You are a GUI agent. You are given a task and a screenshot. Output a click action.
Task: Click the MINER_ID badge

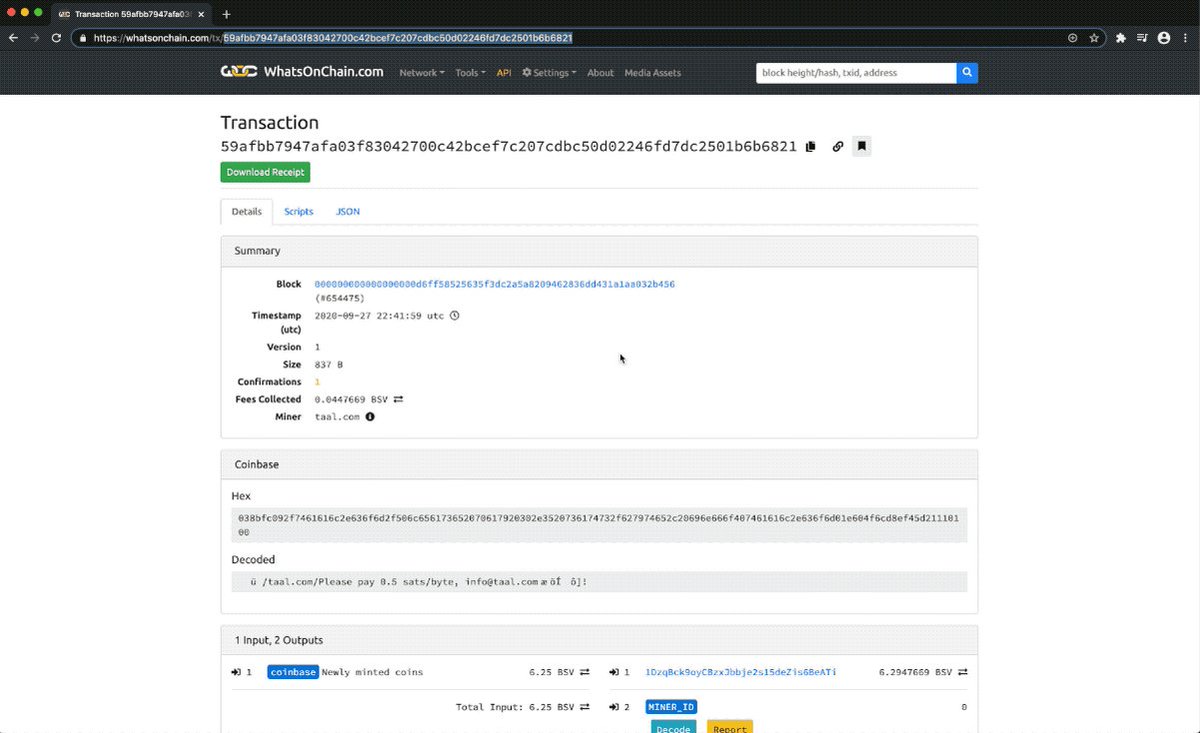pos(671,707)
